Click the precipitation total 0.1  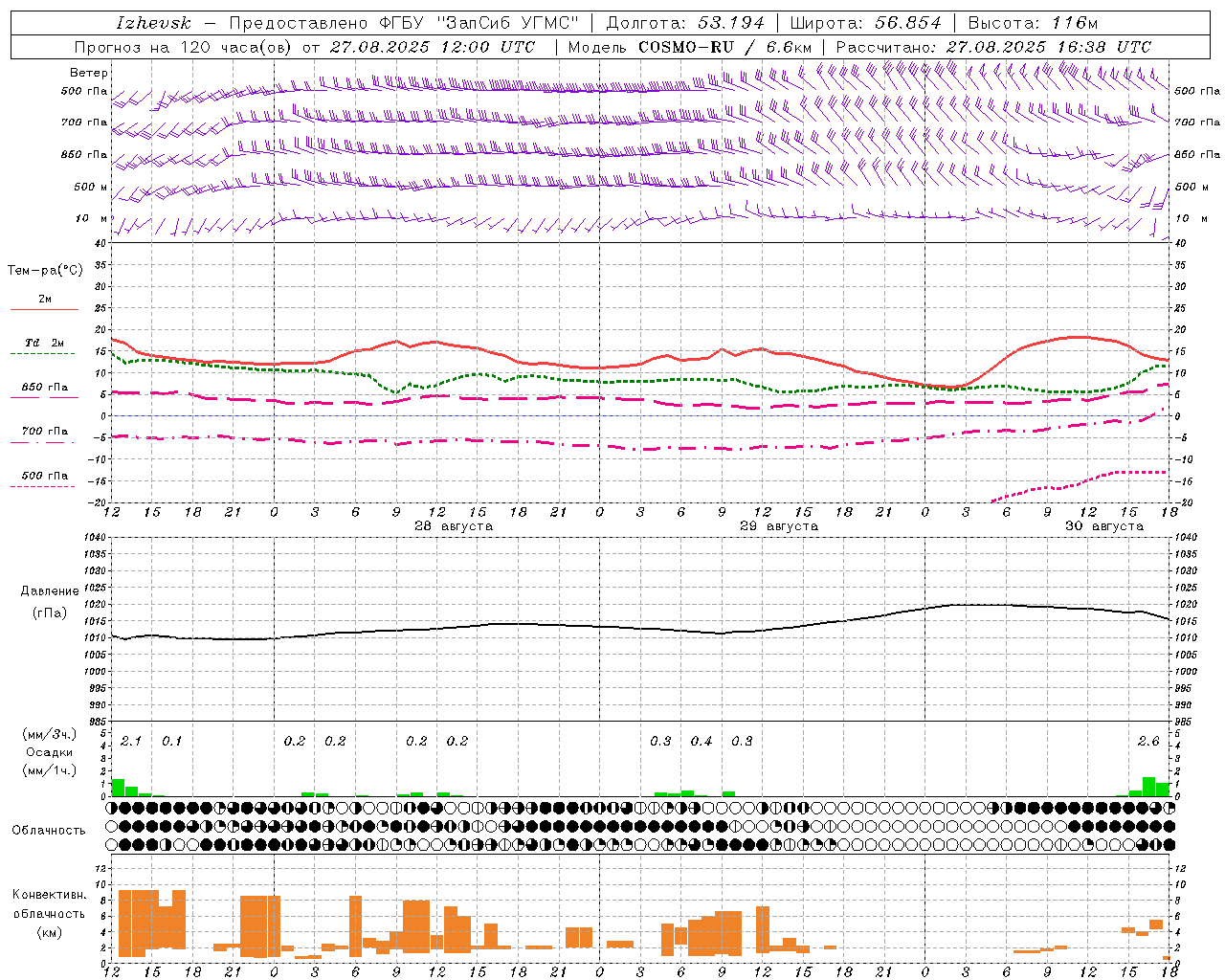(171, 742)
